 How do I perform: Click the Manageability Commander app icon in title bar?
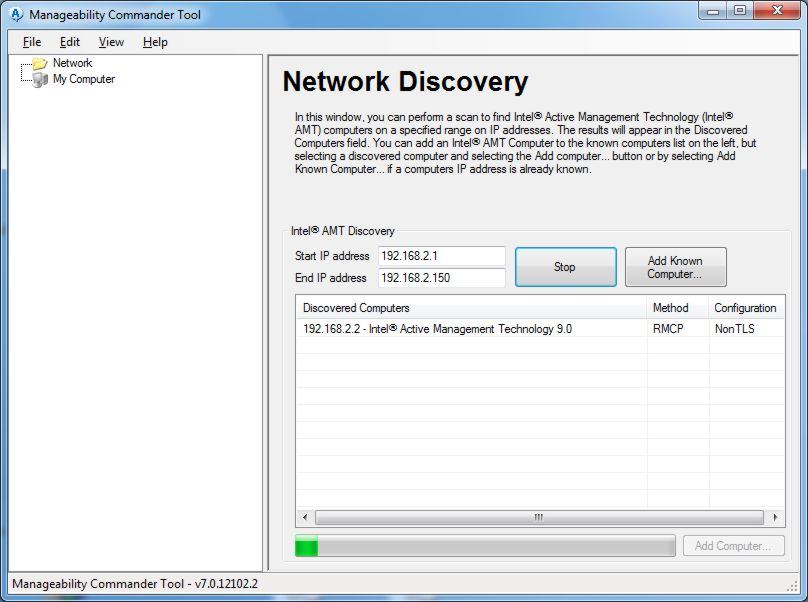16,14
